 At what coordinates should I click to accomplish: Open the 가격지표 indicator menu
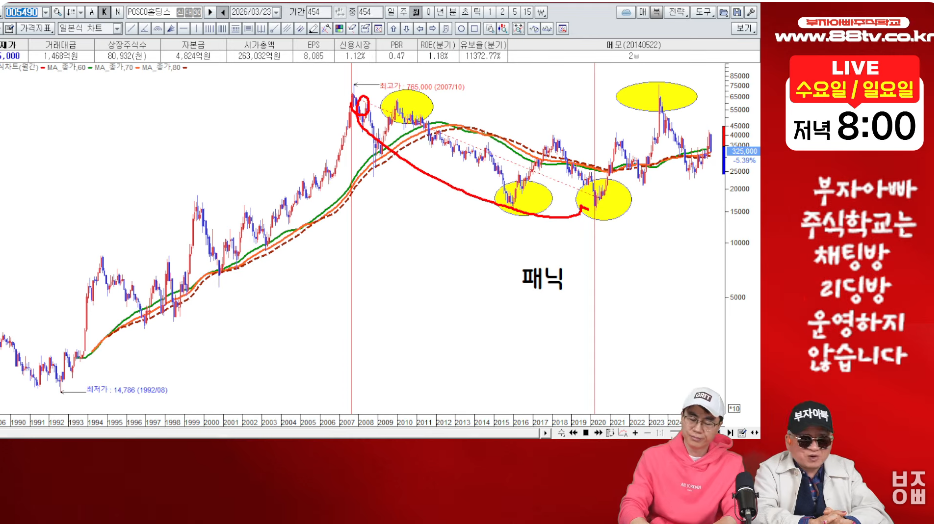click(38, 29)
